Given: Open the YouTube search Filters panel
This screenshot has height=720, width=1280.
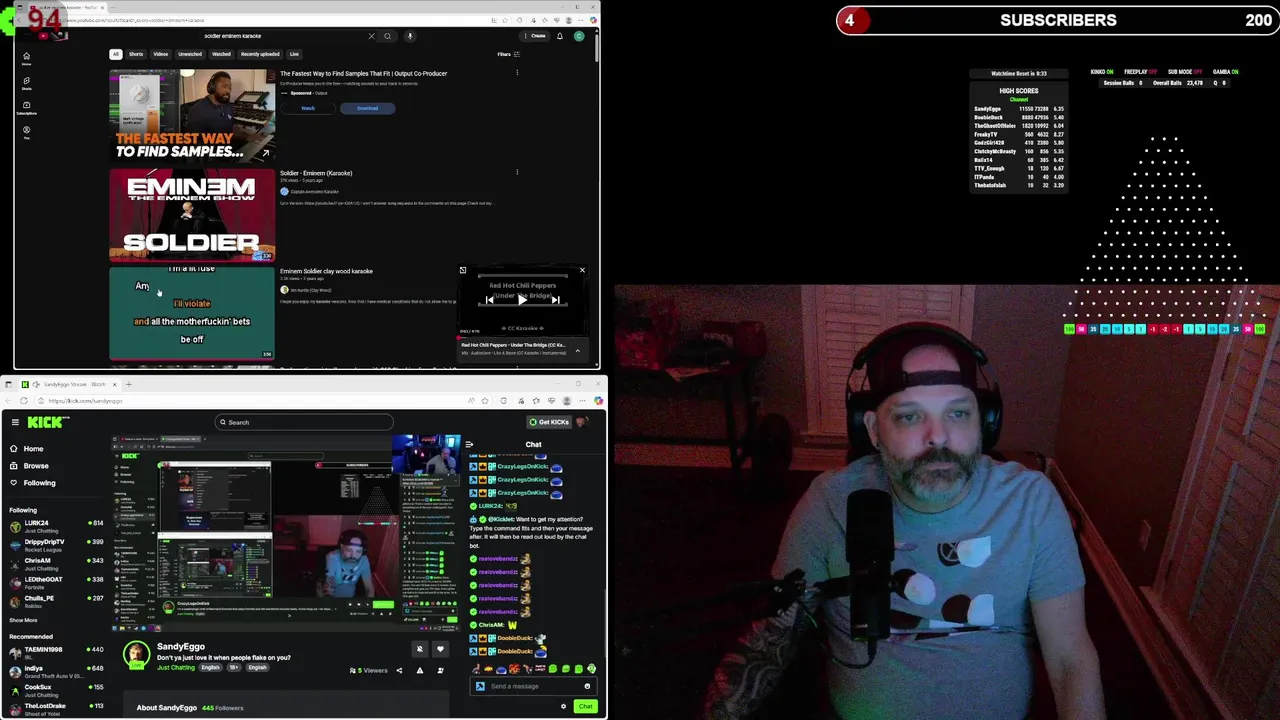Looking at the screenshot, I should click(507, 54).
